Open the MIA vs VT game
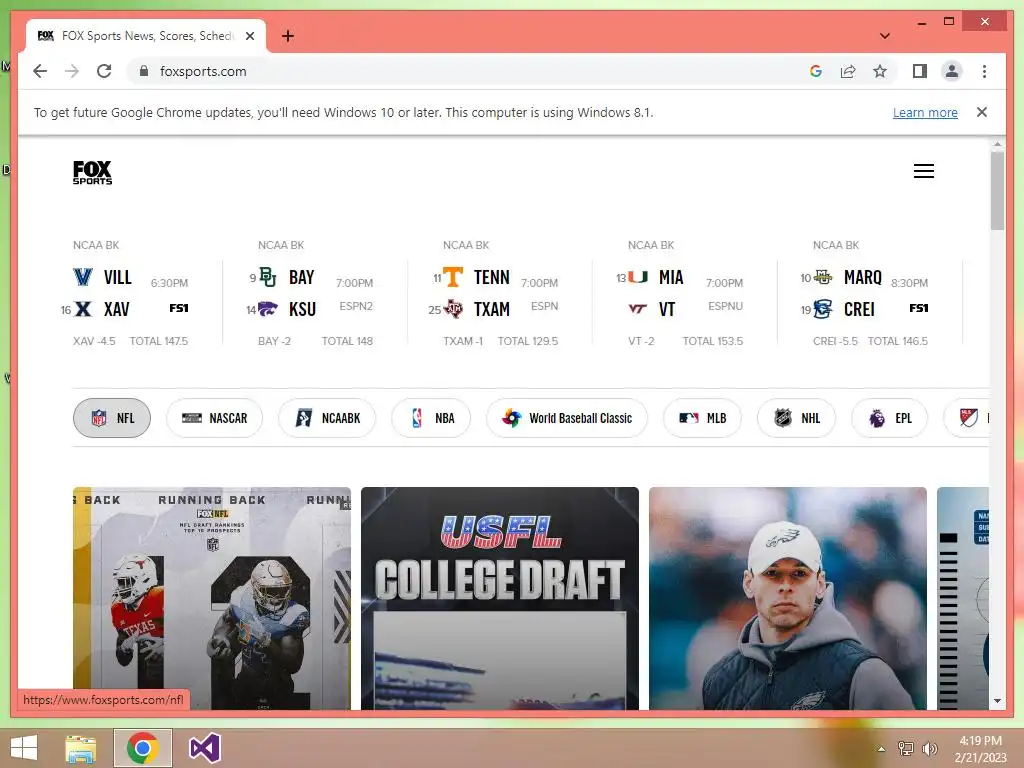 coord(685,293)
